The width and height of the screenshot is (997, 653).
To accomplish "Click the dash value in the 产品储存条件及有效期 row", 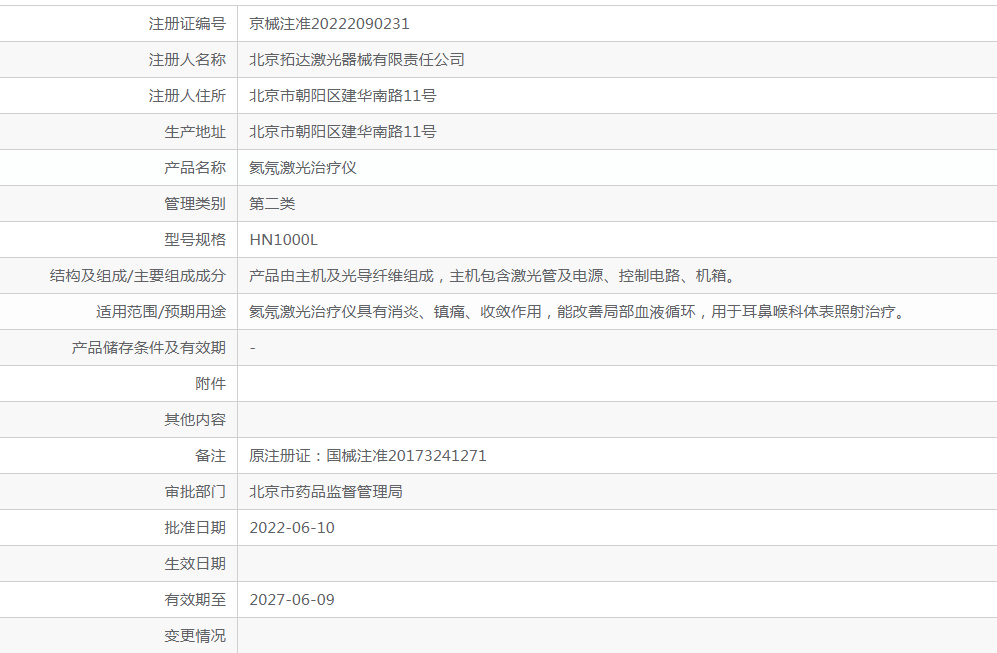I will [x=252, y=348].
